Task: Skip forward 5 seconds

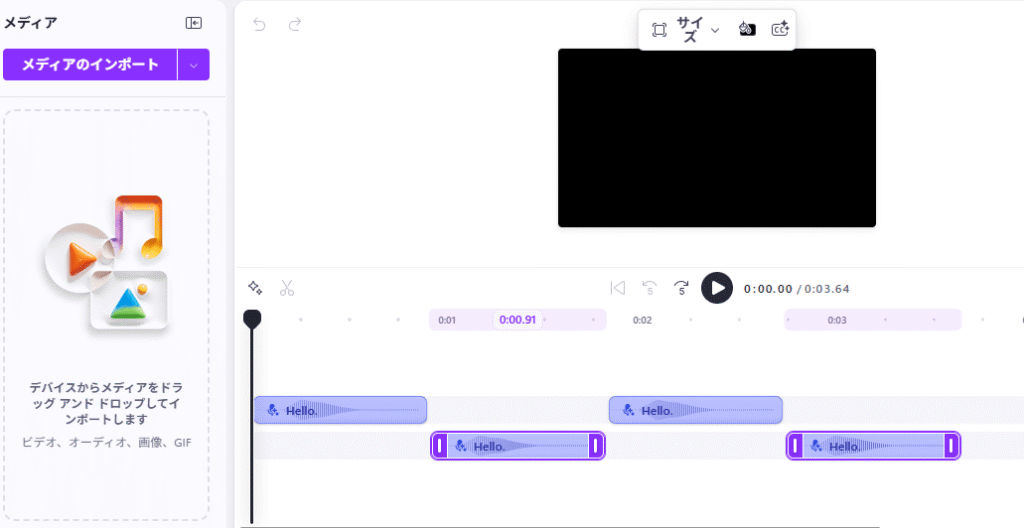Action: tap(681, 288)
